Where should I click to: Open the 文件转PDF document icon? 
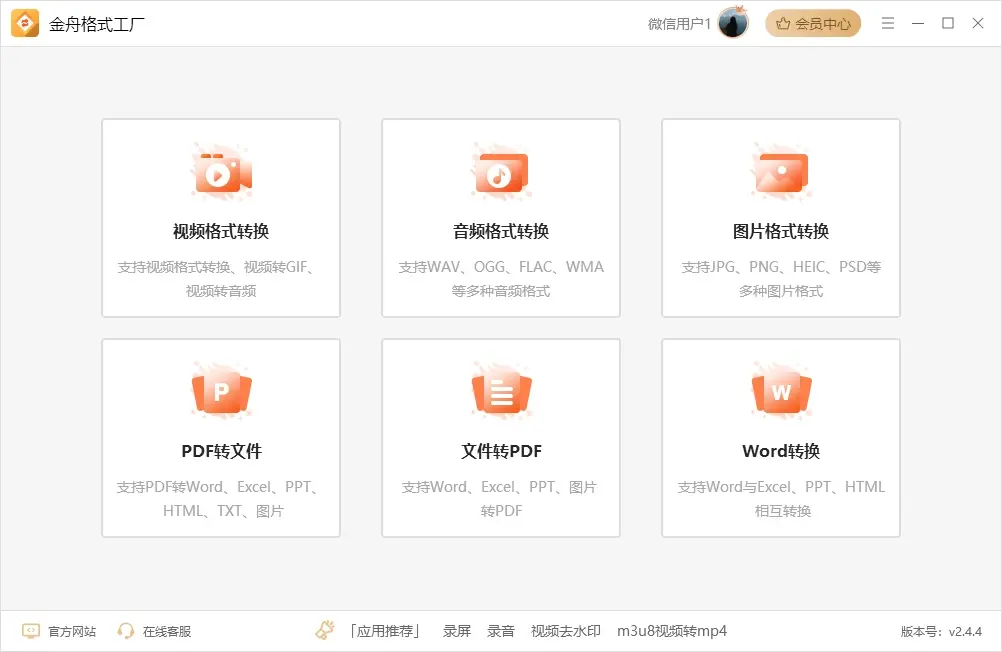501,391
